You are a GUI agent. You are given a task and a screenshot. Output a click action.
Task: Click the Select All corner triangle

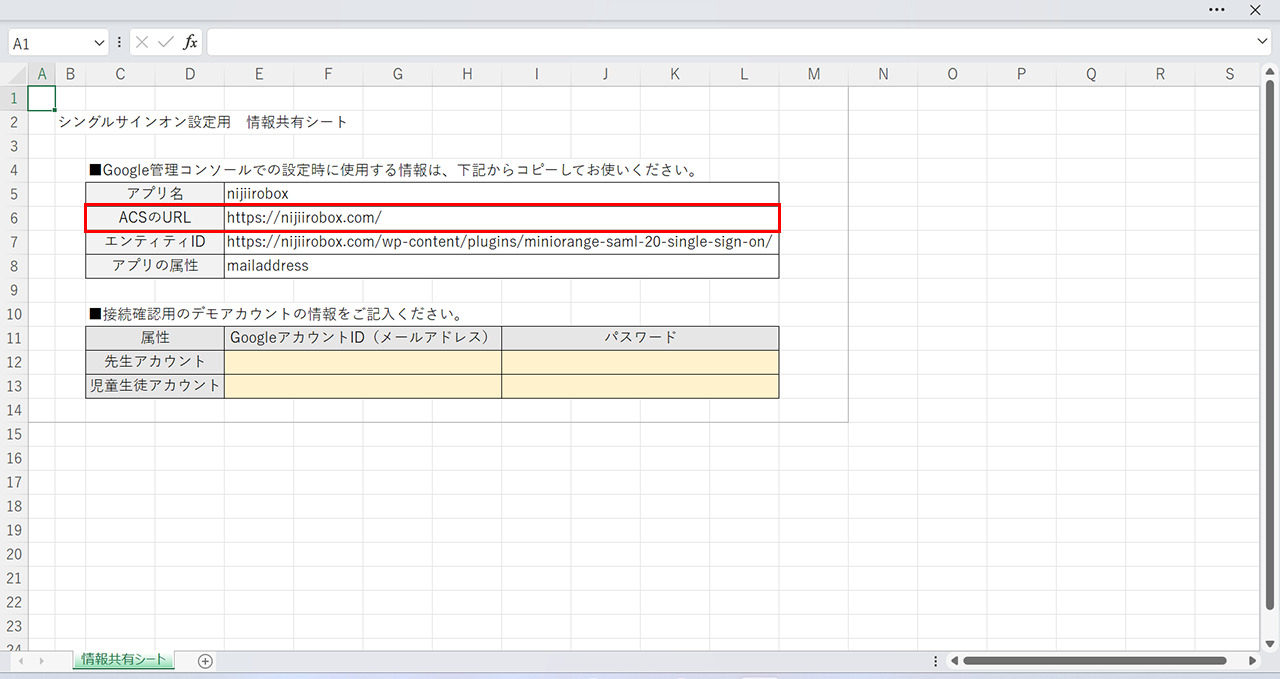[14, 74]
